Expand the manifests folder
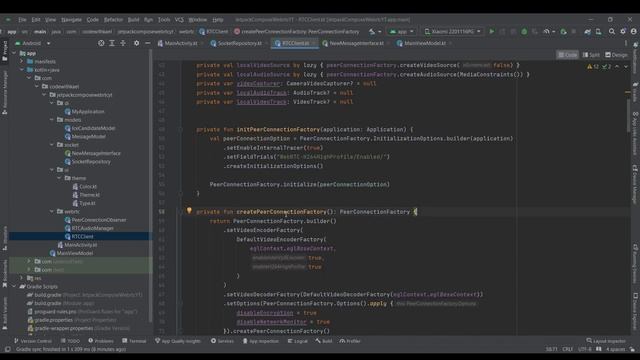This screenshot has height=360, width=640. [x=21, y=61]
